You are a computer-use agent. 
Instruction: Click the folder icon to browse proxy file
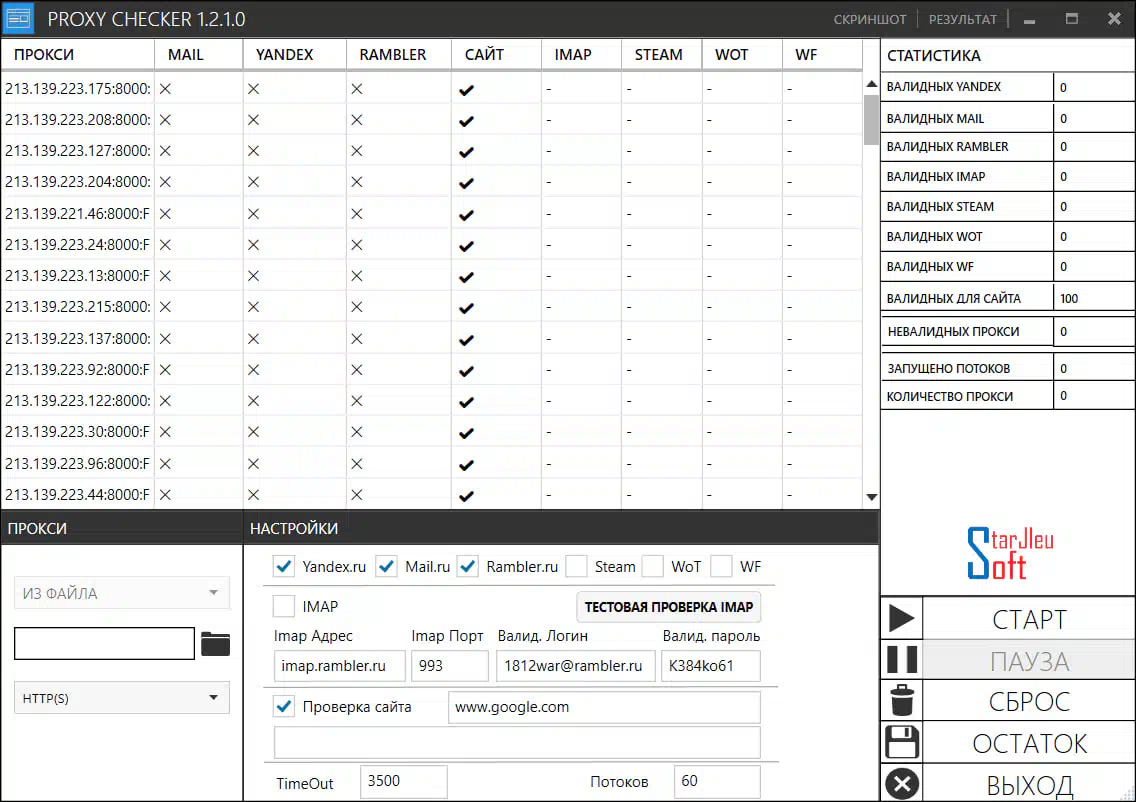(215, 643)
